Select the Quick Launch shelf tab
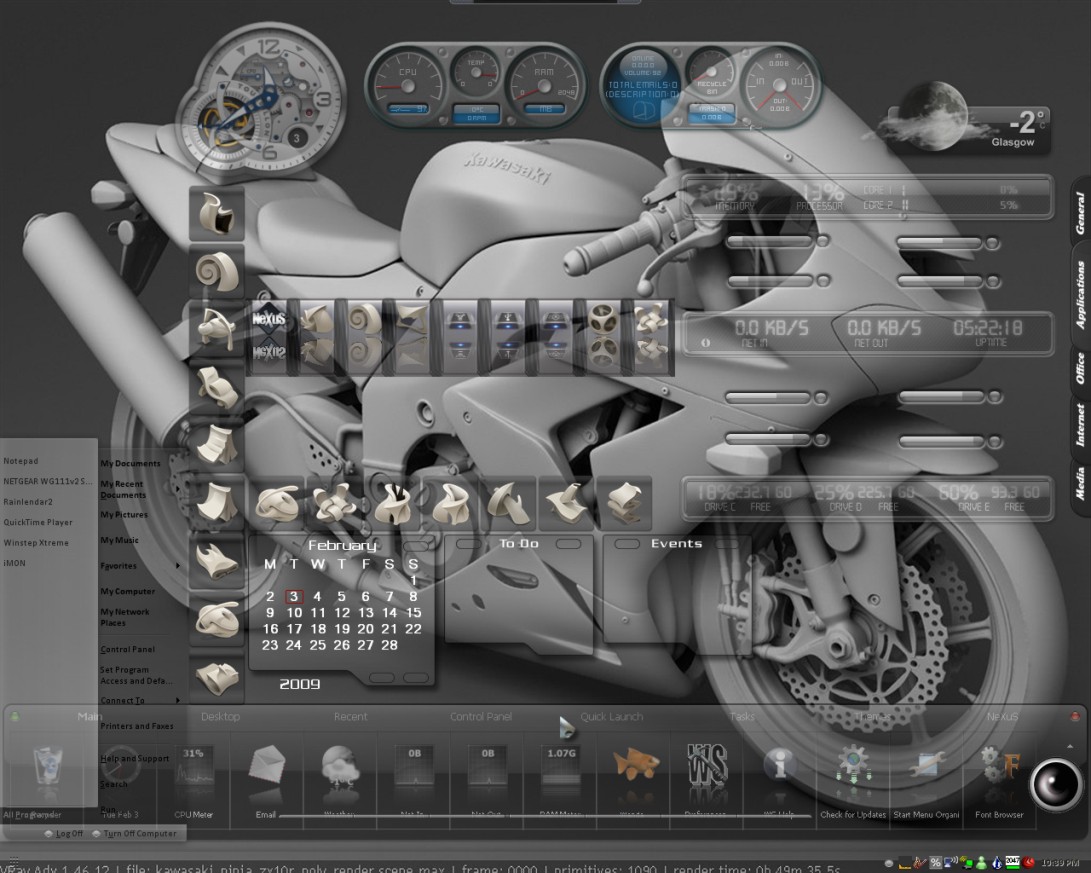 point(612,716)
